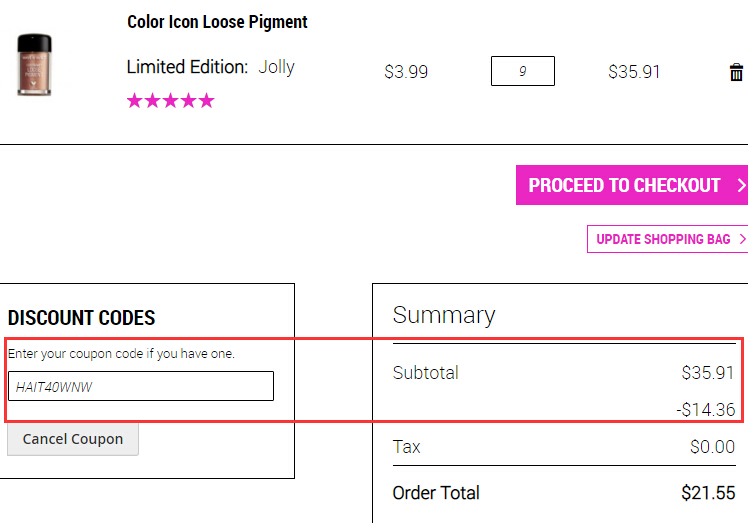The width and height of the screenshot is (748, 523).
Task: Click the quantity box showing 9
Action: [523, 71]
